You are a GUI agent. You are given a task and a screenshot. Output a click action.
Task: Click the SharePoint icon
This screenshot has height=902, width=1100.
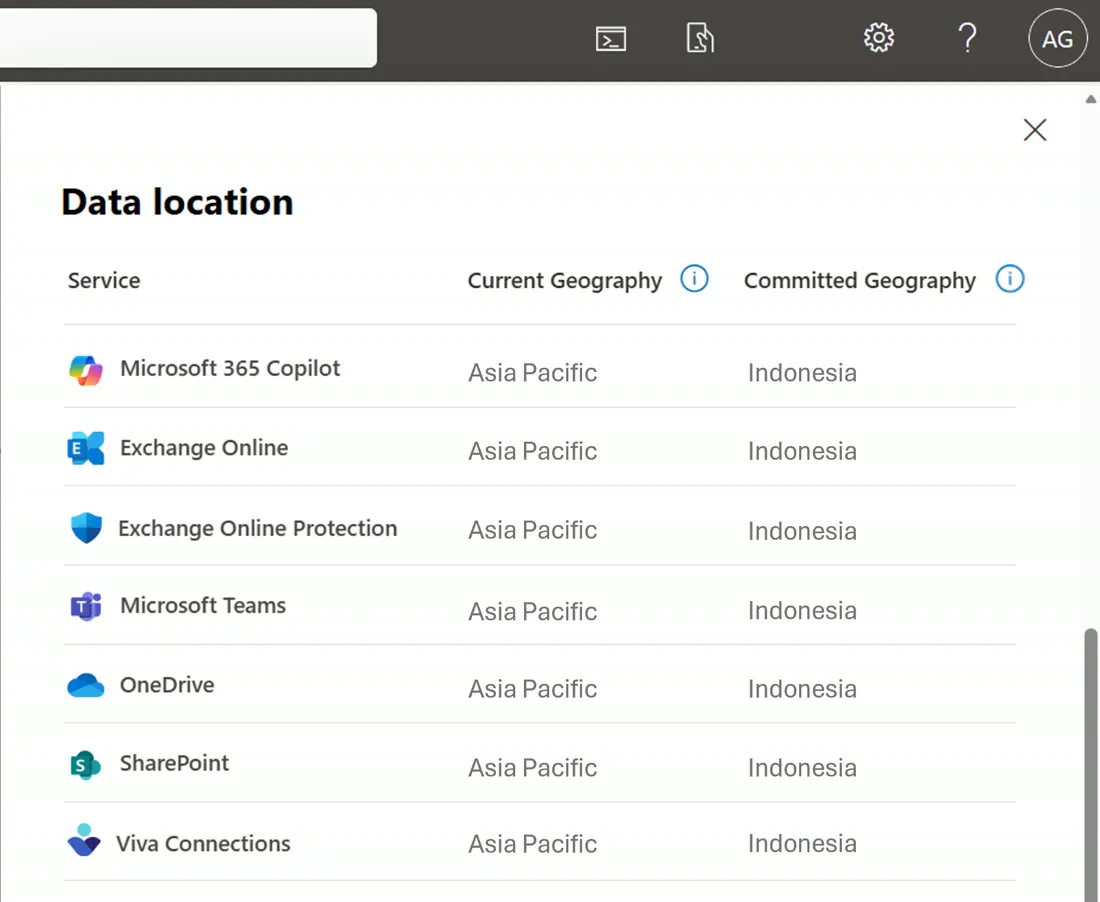86,765
